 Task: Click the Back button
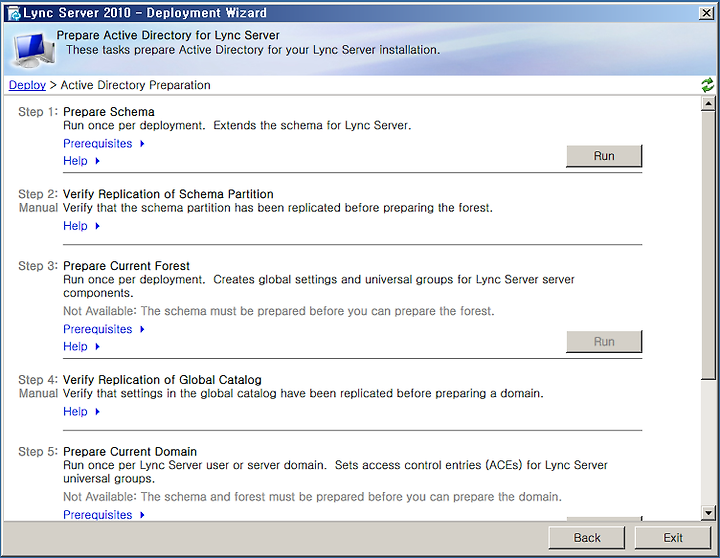(x=587, y=538)
